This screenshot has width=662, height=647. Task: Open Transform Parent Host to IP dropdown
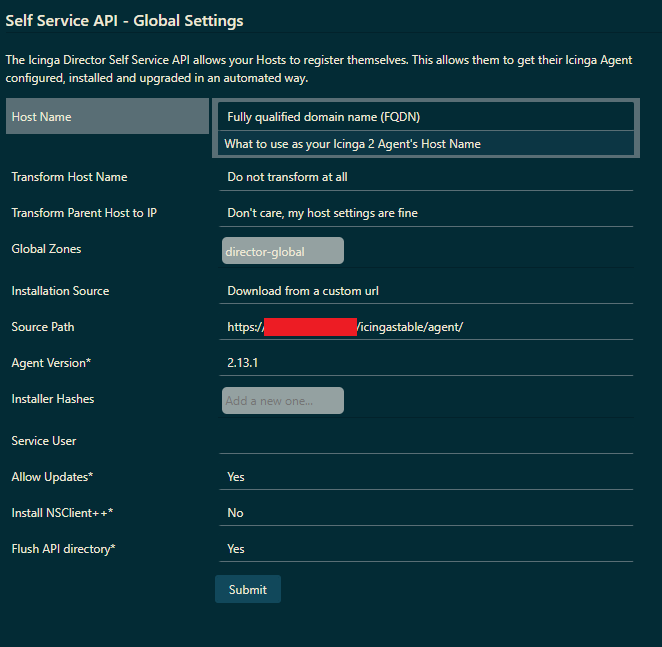pos(426,213)
